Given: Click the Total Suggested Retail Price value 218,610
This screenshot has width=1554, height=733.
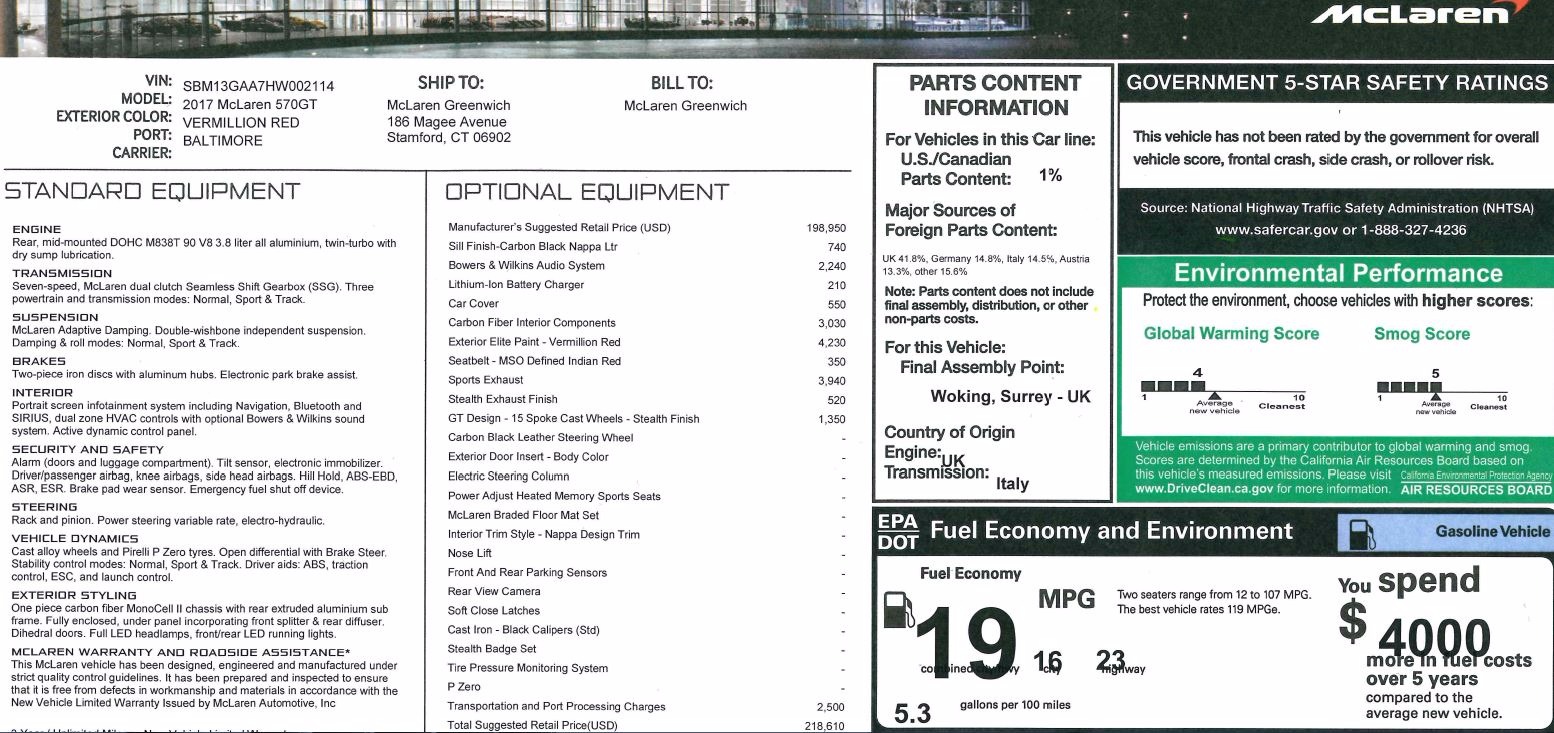Looking at the screenshot, I should (x=825, y=726).
